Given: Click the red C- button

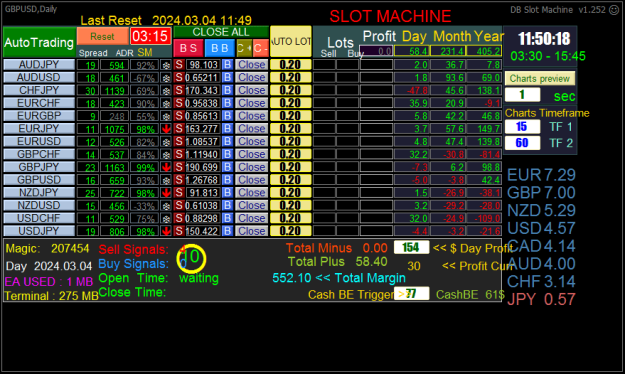Looking at the screenshot, I should 260,48.
